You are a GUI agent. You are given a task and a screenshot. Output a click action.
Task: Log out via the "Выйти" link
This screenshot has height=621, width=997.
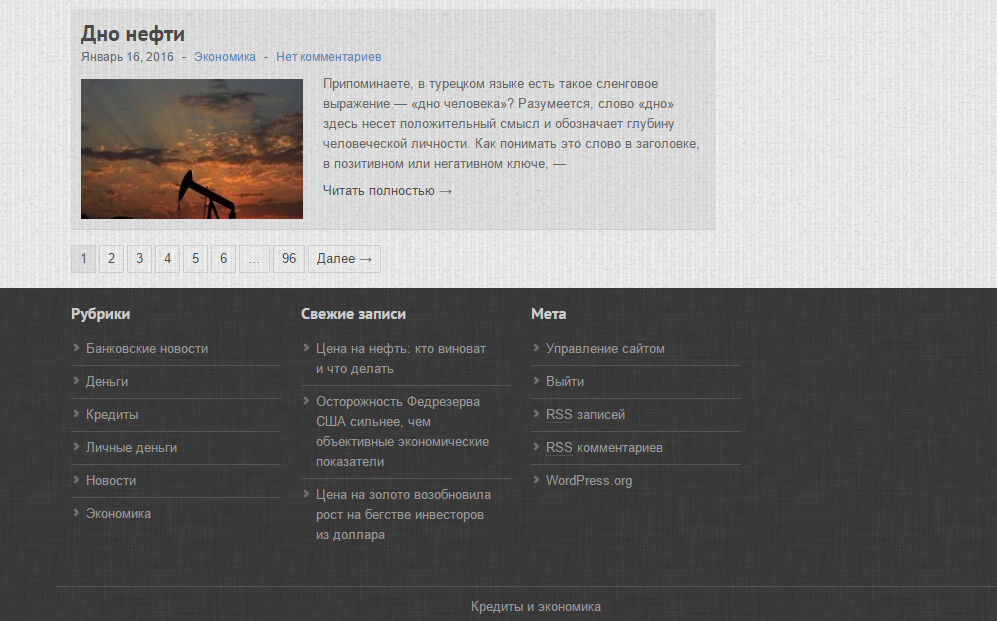565,381
